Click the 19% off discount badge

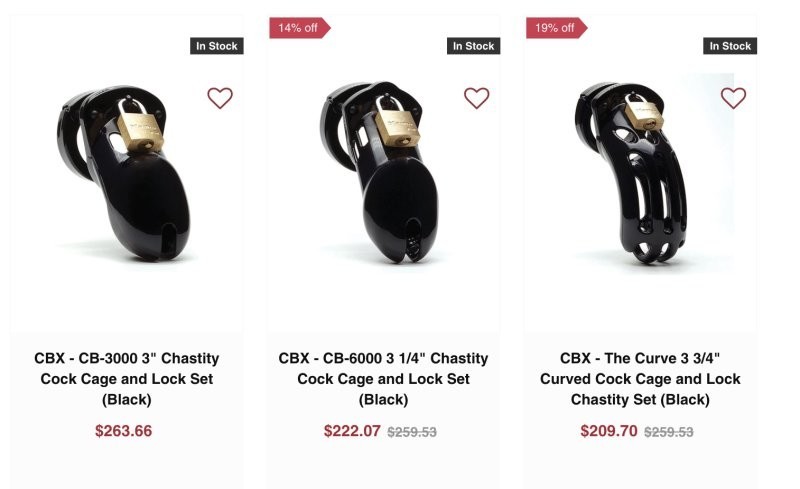pos(554,28)
